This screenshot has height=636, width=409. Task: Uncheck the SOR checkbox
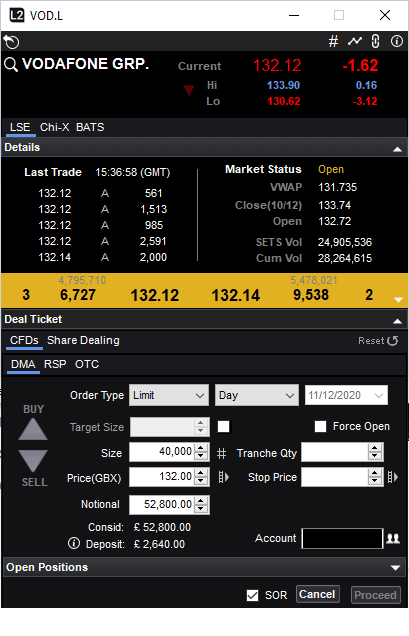click(x=252, y=595)
